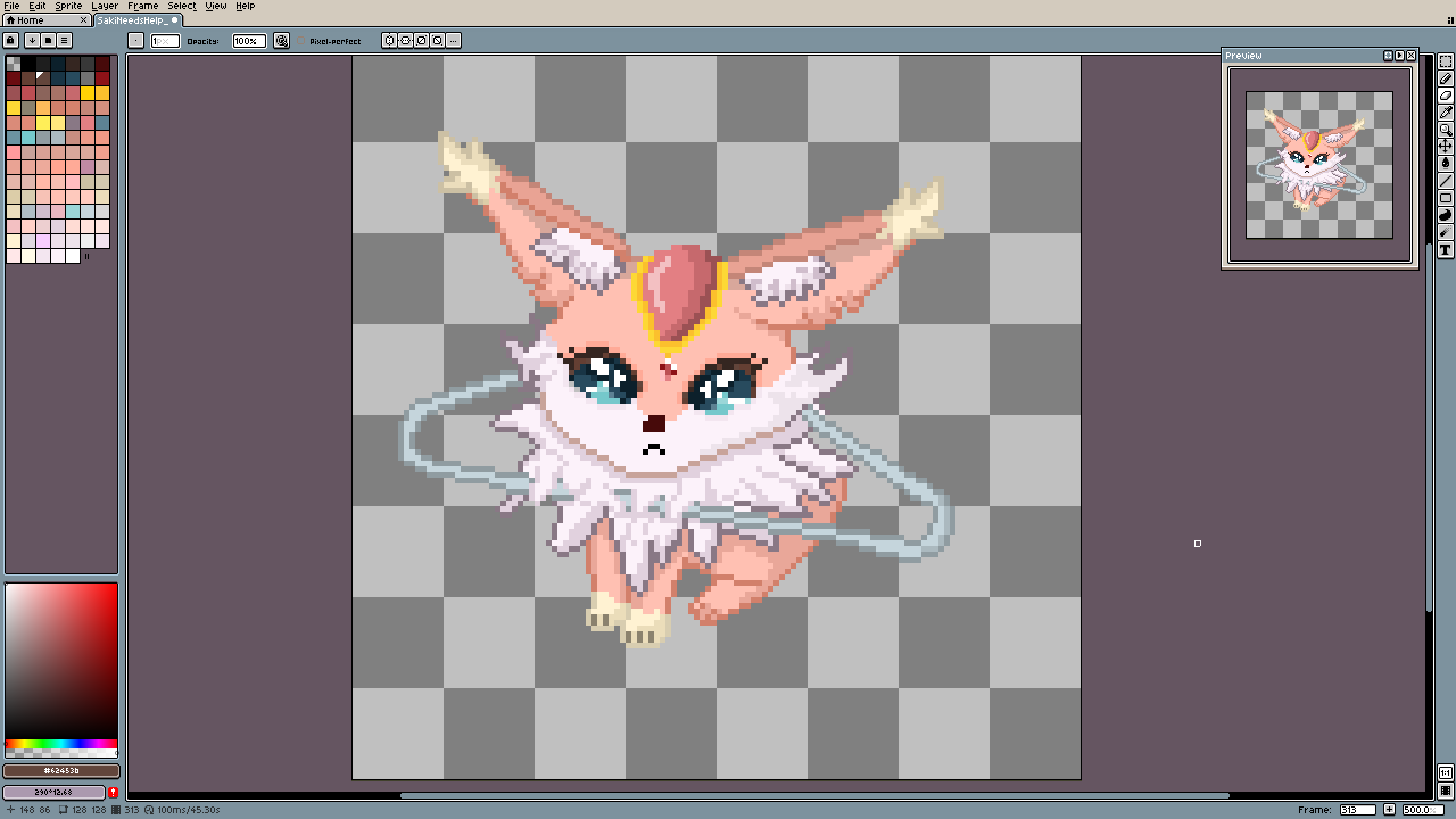Toggle horizontal symmetry mode
This screenshot has height=819, width=1456.
[x=390, y=40]
